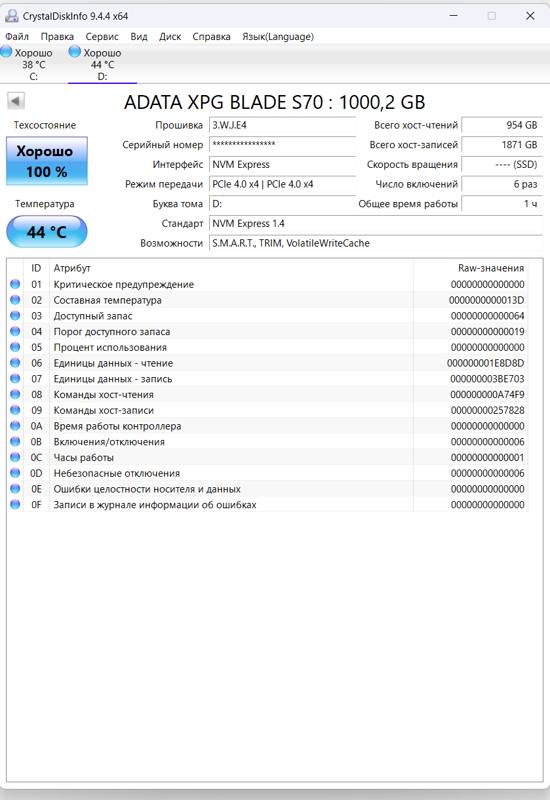Select the D: drive status orb
550x800 pixels.
coord(74,51)
